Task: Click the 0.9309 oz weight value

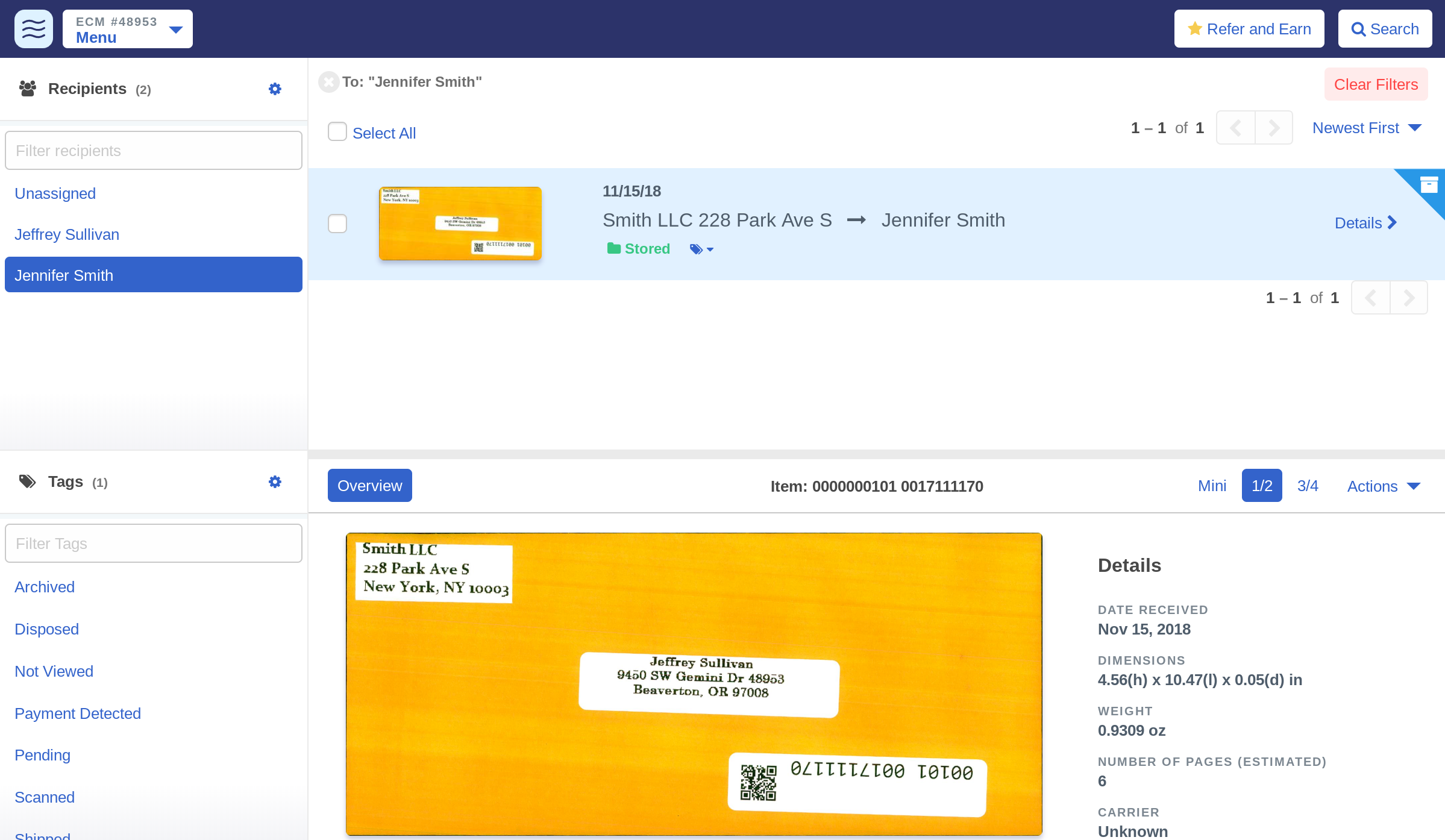Action: pyautogui.click(x=1132, y=730)
